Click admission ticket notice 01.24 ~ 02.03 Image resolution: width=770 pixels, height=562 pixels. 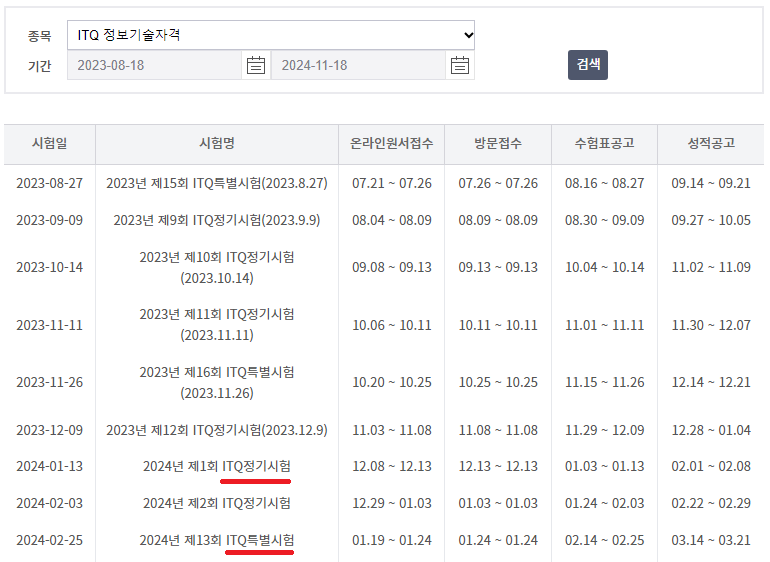point(605,504)
